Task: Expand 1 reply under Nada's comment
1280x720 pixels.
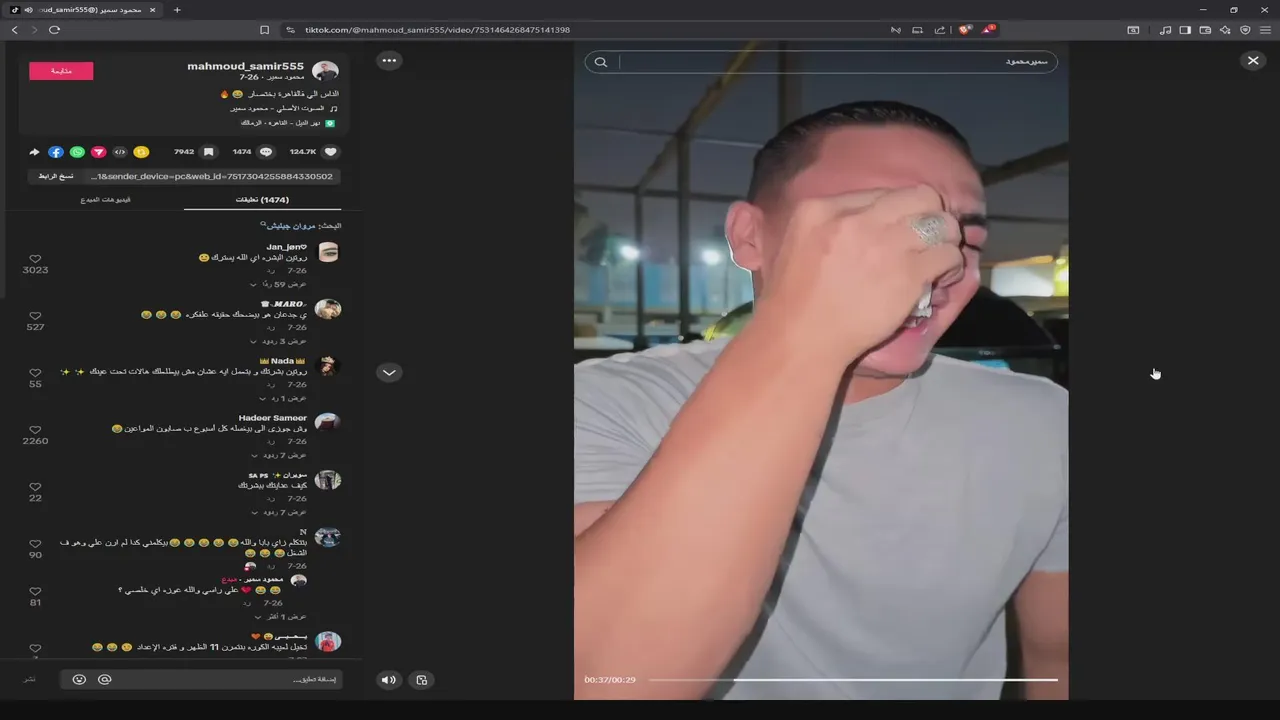Action: click(x=282, y=398)
